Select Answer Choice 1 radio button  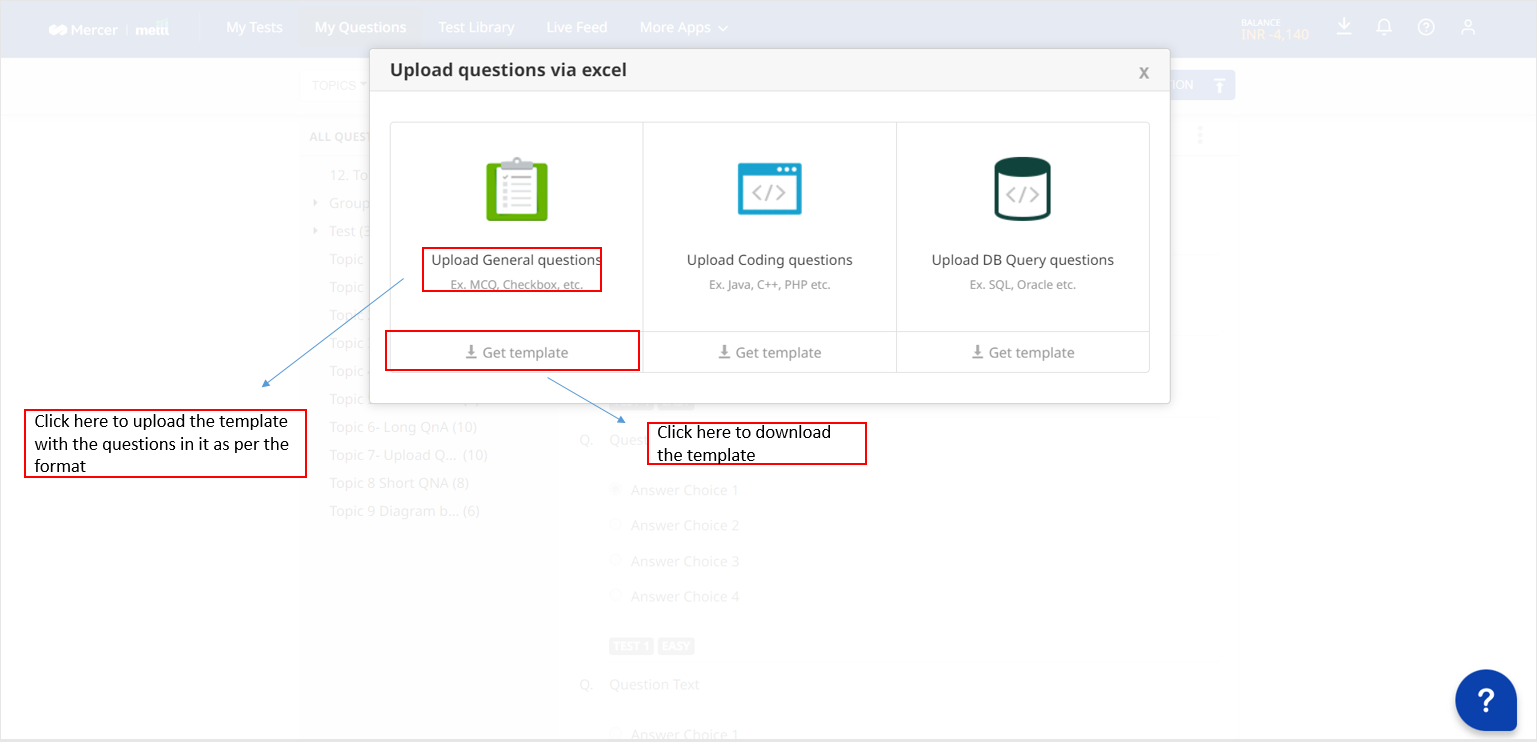pyautogui.click(x=617, y=490)
